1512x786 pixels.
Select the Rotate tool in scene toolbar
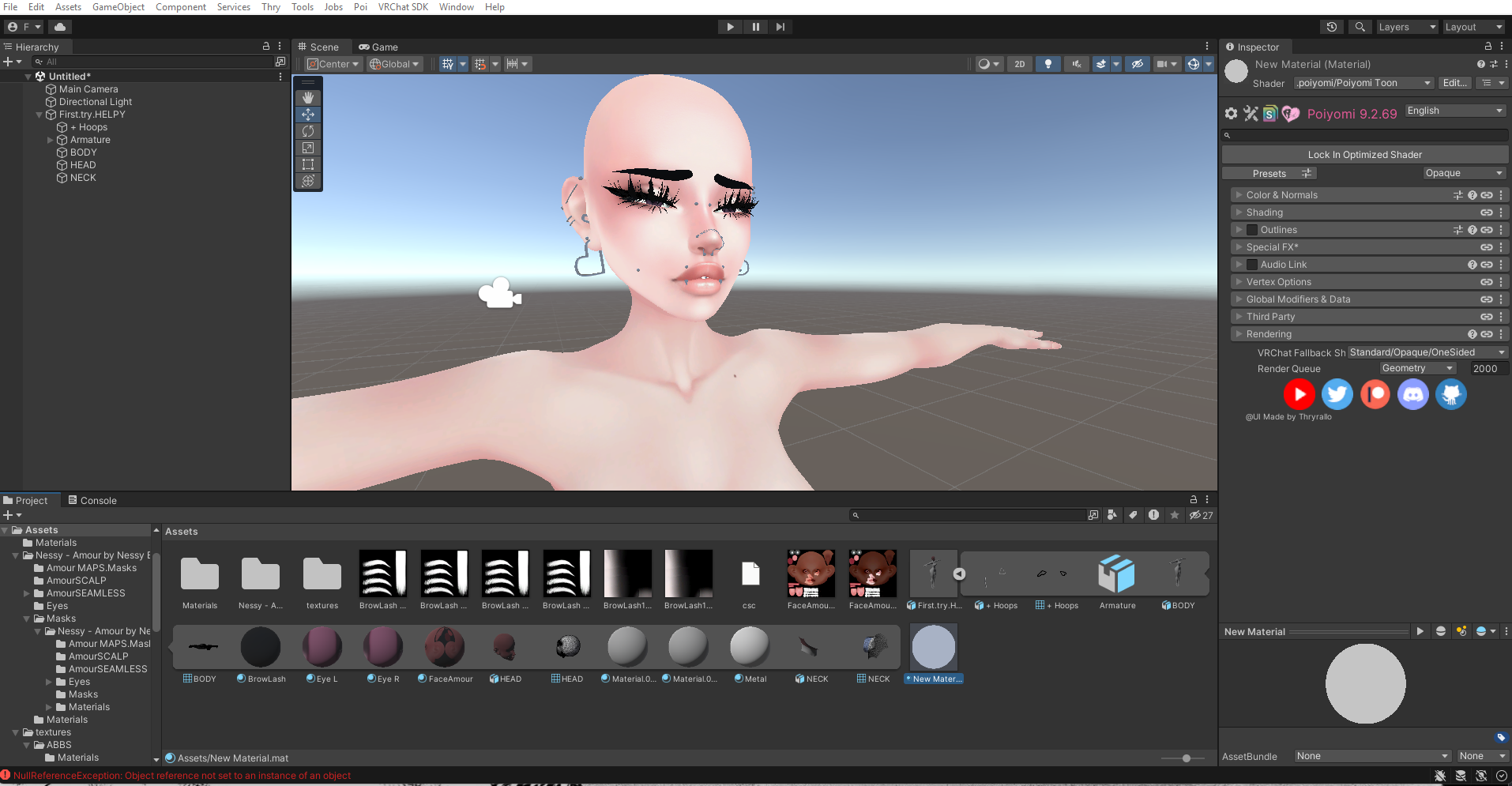(x=308, y=131)
